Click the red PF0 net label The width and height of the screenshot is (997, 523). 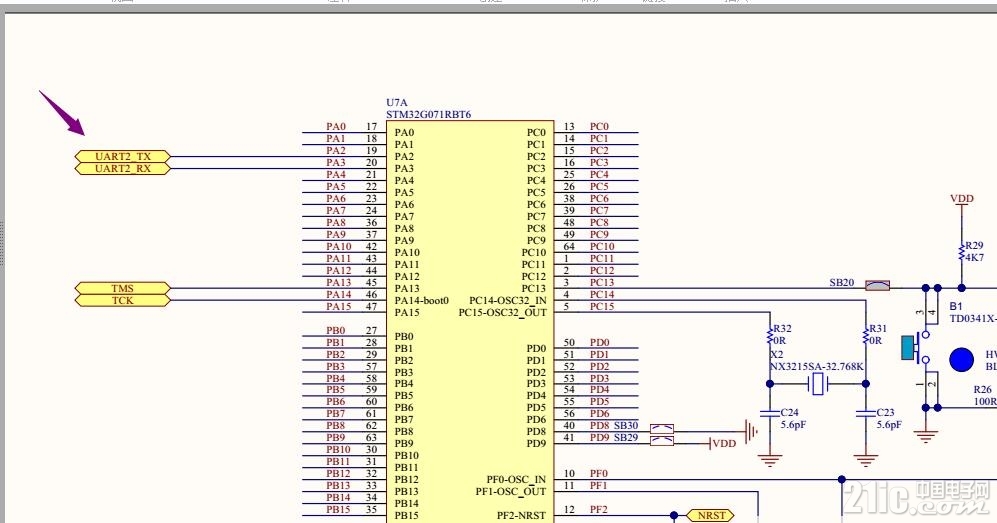pyautogui.click(x=598, y=473)
